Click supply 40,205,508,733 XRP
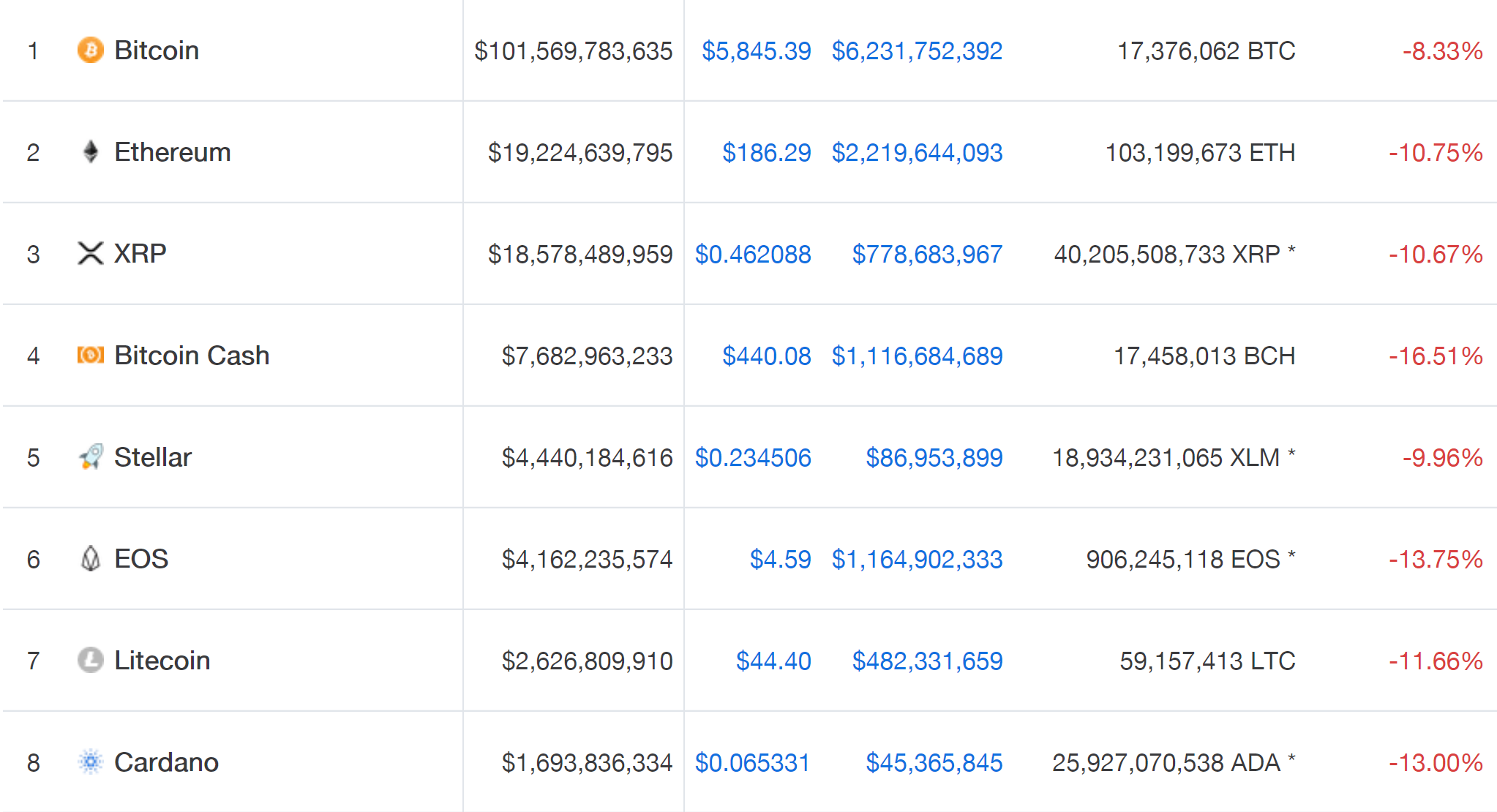Screen dimensions: 1497x812 (1167, 254)
